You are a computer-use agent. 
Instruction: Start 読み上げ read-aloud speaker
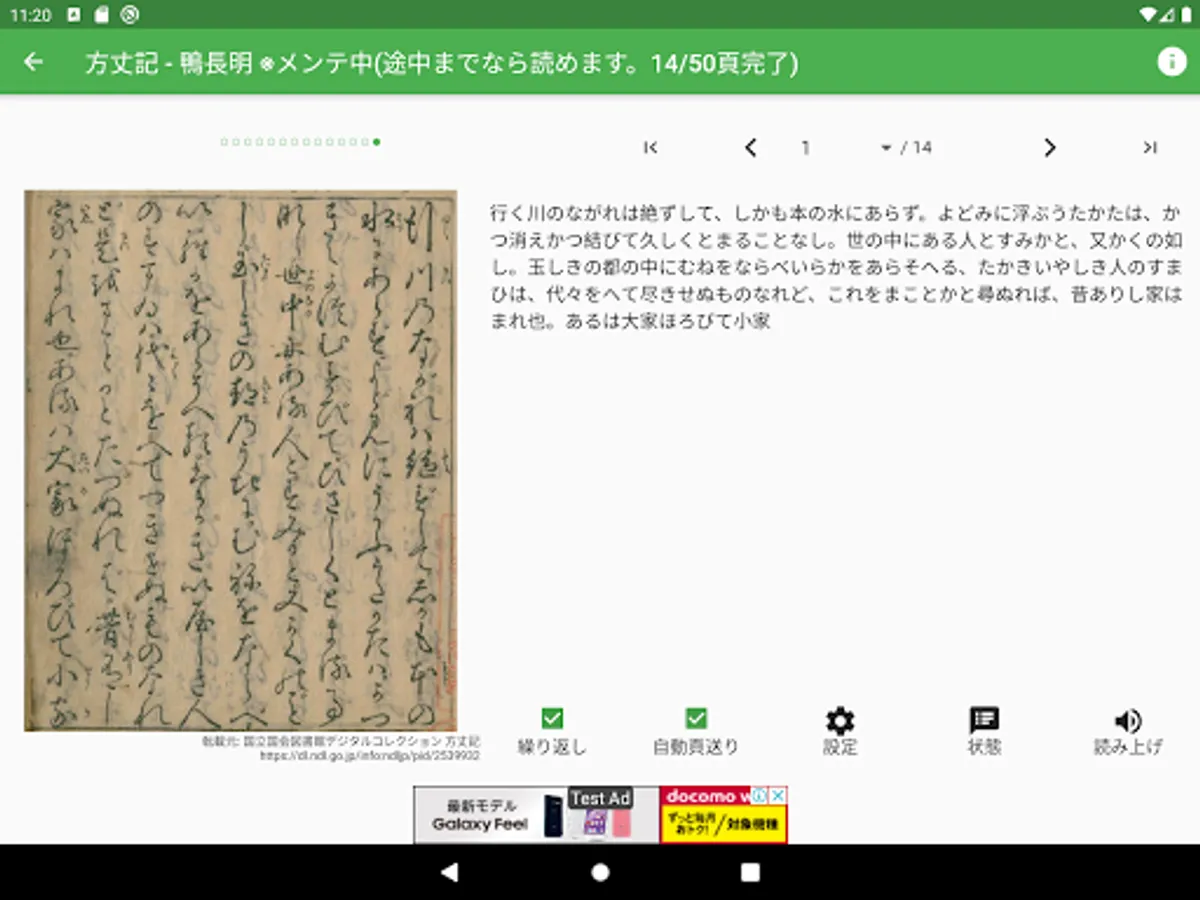coord(1128,720)
